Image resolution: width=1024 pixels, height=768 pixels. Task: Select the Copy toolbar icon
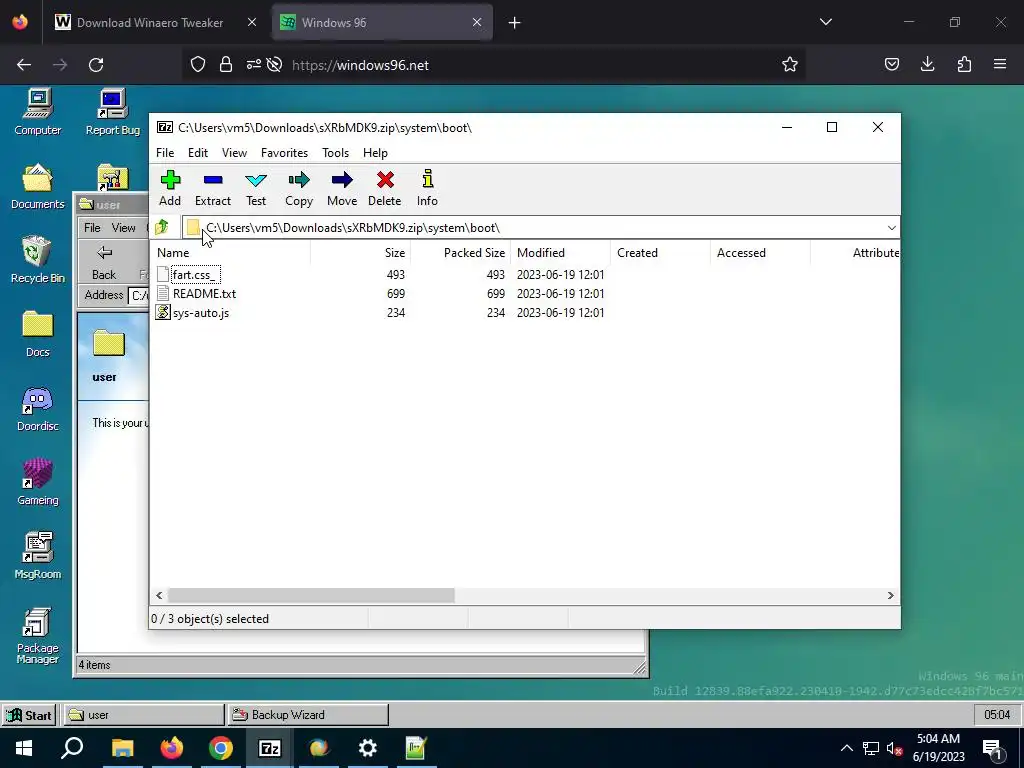299,188
